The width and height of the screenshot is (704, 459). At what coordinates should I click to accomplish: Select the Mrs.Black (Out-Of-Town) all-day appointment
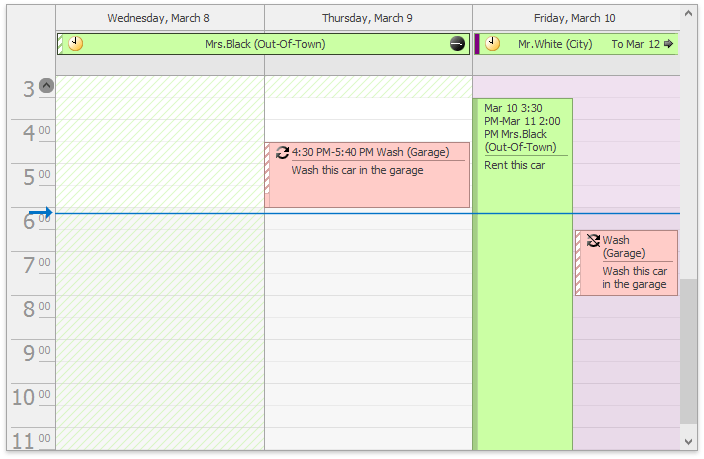pos(264,44)
